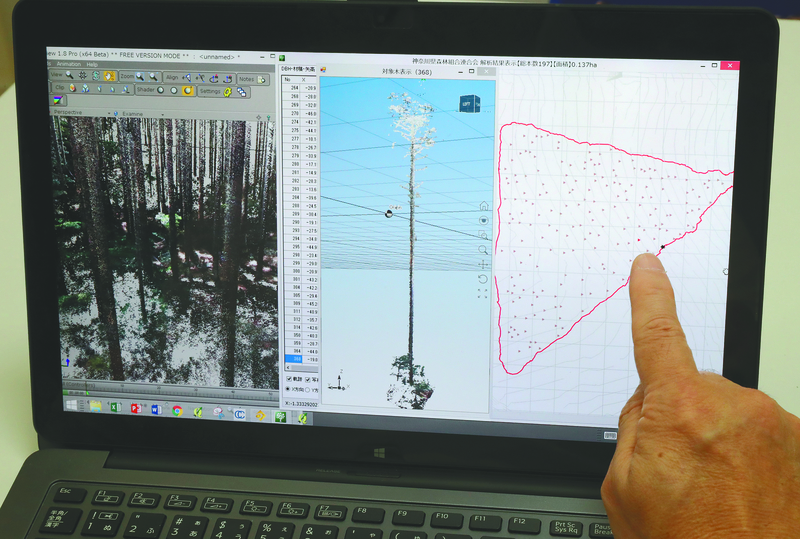Viewport: 800px width, 539px height.
Task: Click the fullscreen expand icon in the tree viewer
Action: tap(484, 294)
